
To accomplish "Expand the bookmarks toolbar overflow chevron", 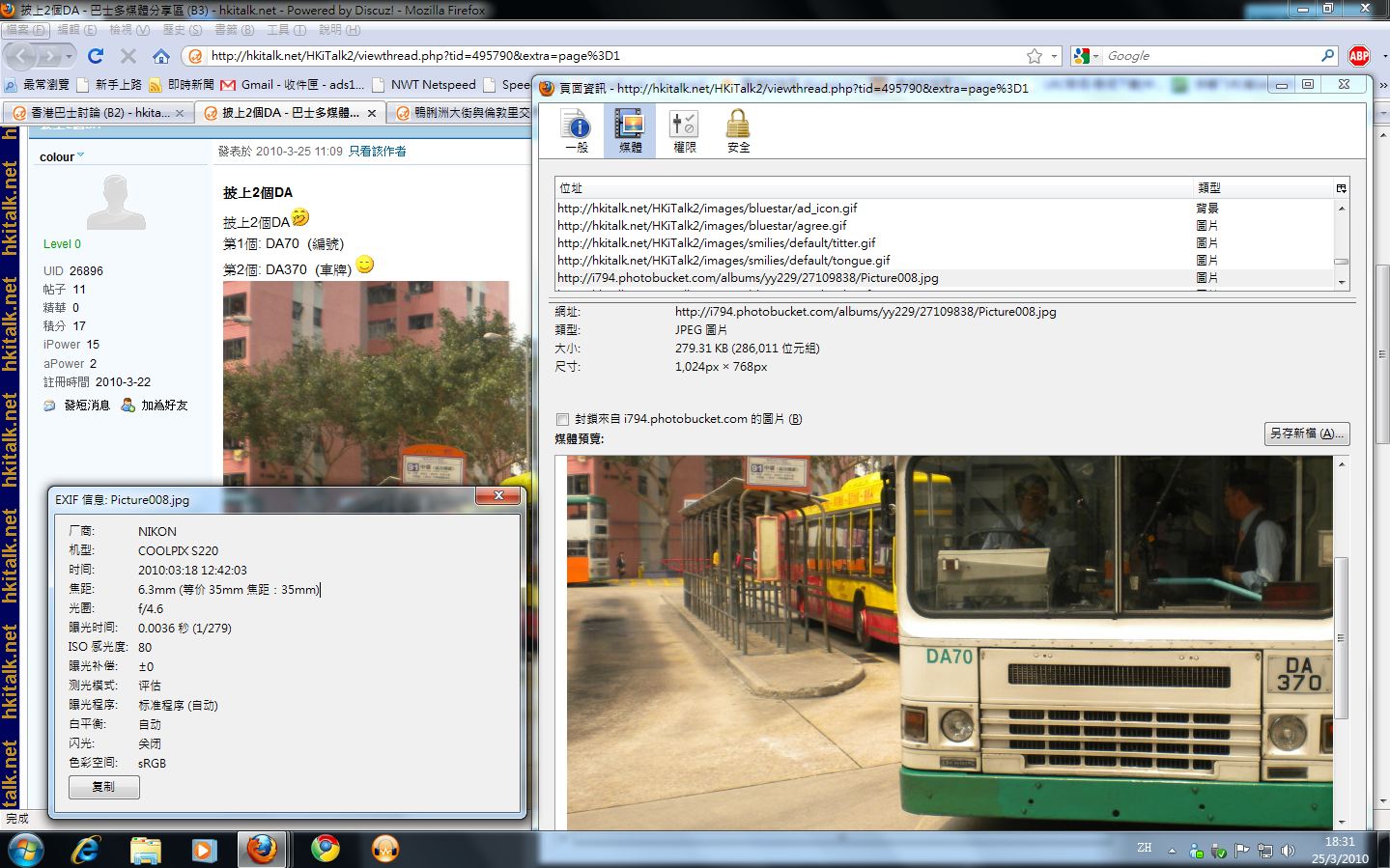I will (x=1381, y=85).
